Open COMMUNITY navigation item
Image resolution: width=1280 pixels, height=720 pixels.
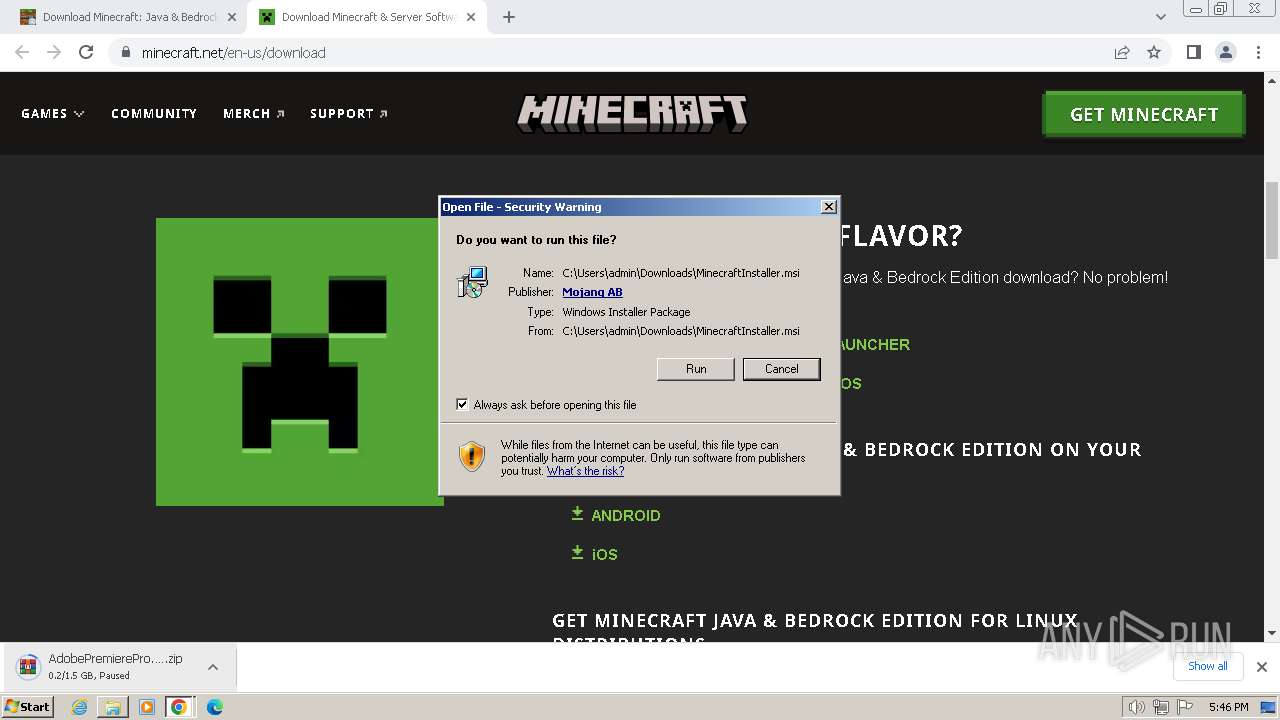tap(154, 113)
